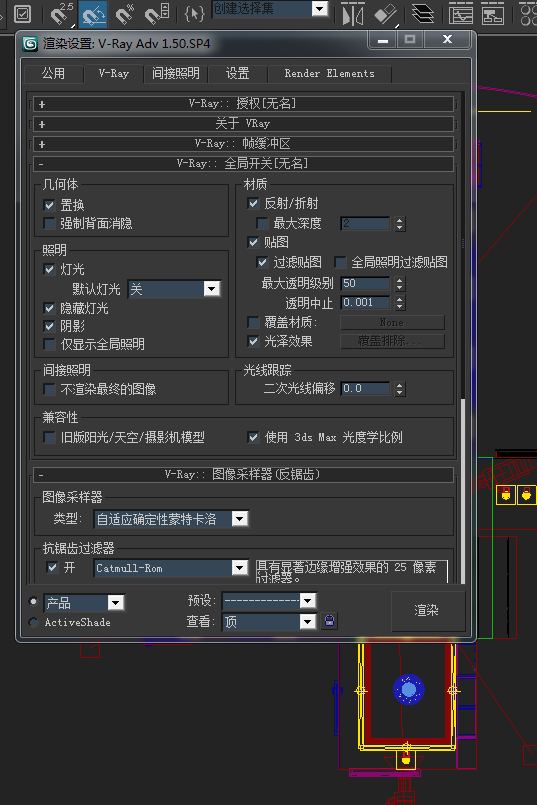Enable the 覆盖材质 override material checkbox

click(x=253, y=322)
